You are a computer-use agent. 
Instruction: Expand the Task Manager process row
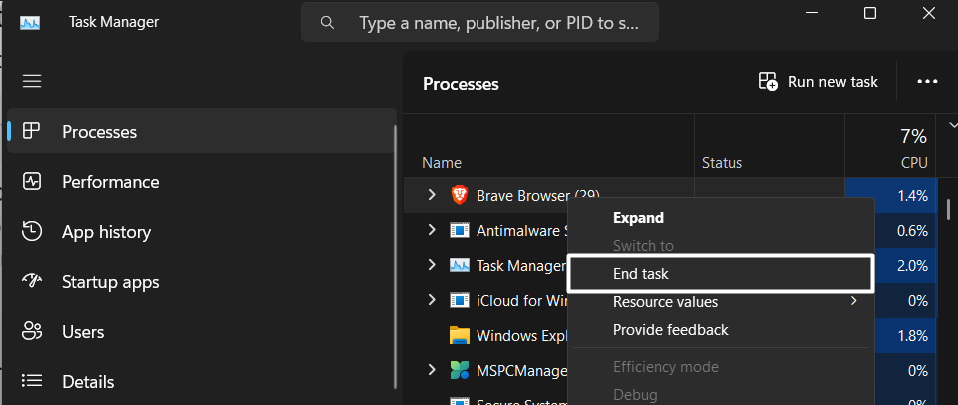coord(432,265)
